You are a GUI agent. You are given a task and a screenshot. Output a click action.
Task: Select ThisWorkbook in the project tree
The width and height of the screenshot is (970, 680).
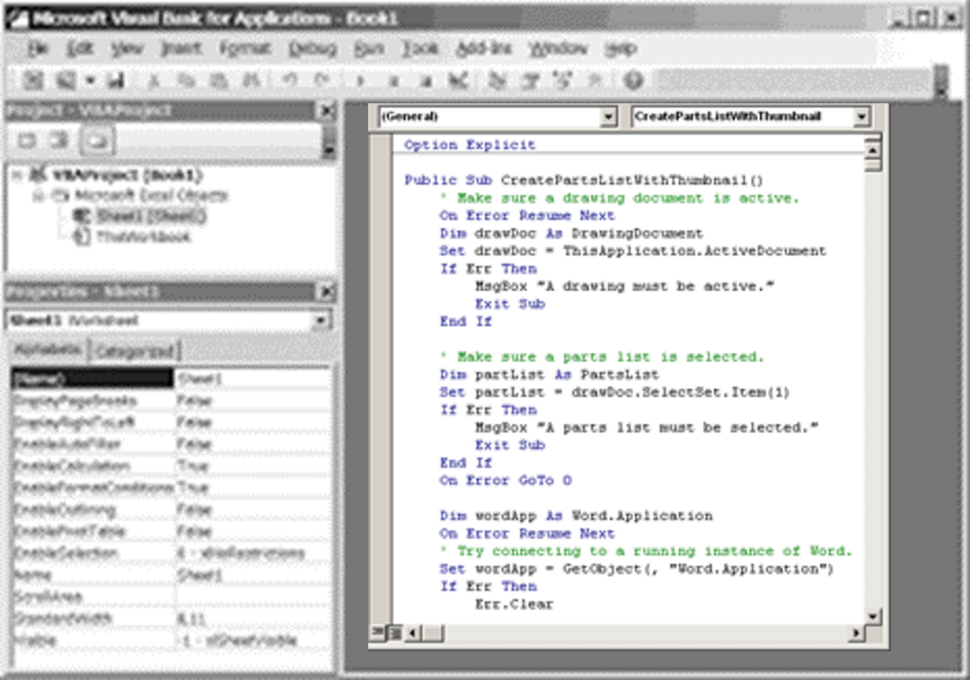coord(144,236)
